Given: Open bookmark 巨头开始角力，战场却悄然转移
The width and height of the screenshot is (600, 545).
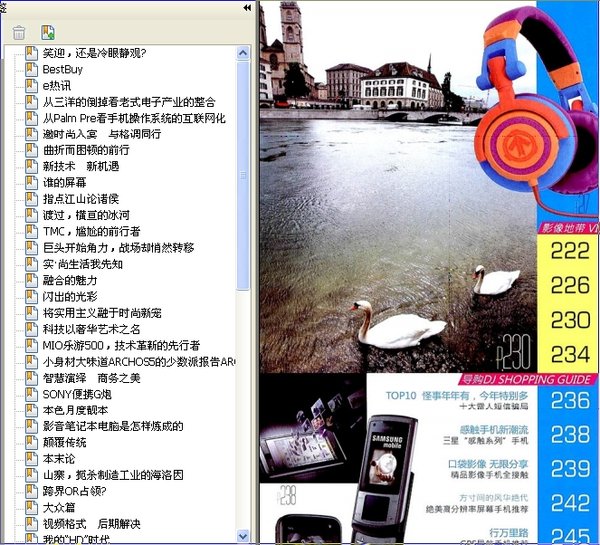Looking at the screenshot, I should pyautogui.click(x=118, y=248).
